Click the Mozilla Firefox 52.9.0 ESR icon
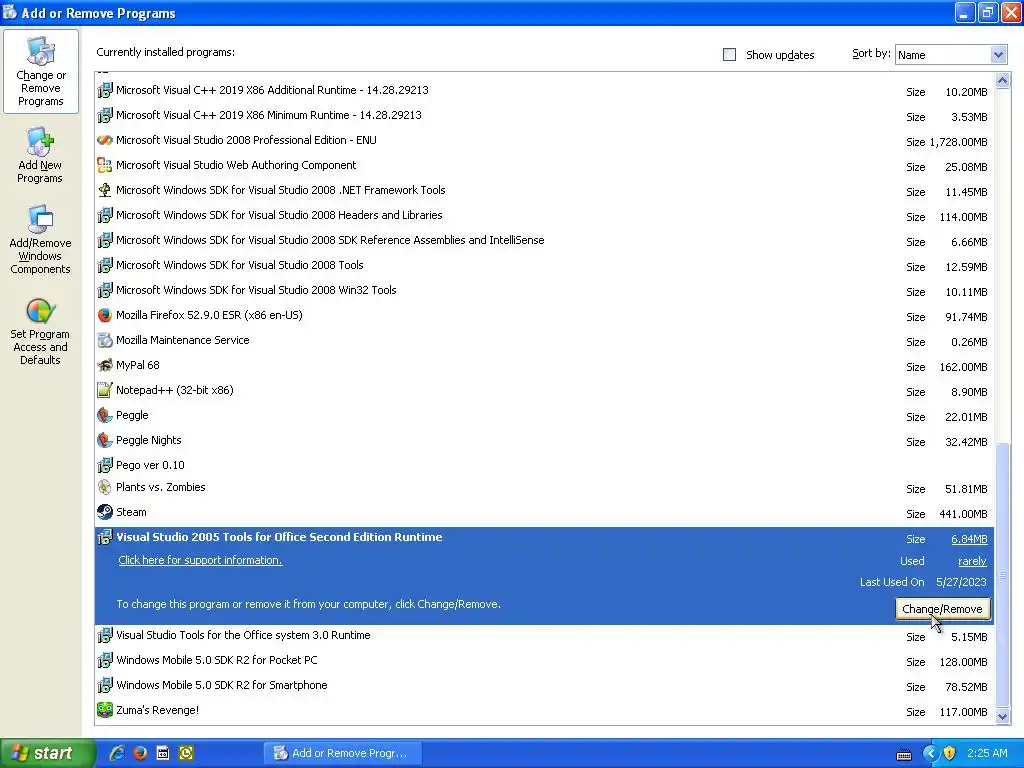Viewport: 1024px width, 768px height. pos(104,315)
